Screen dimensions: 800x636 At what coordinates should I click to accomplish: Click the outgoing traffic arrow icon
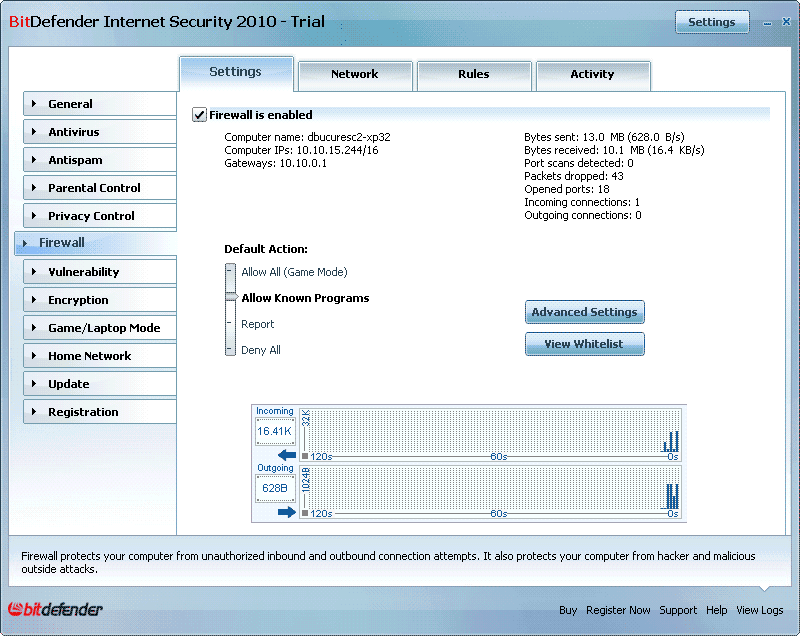pyautogui.click(x=287, y=512)
